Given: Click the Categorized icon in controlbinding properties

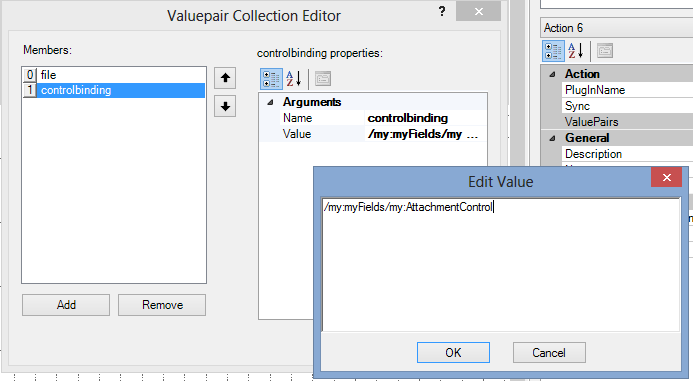Looking at the screenshot, I should coord(271,79).
